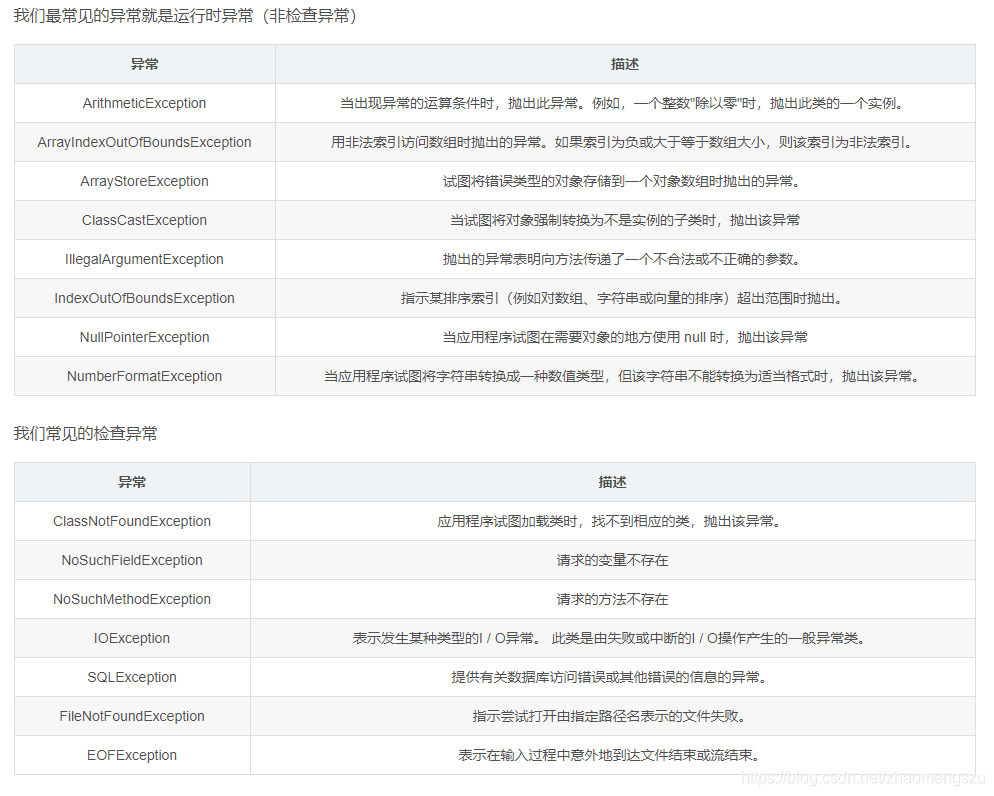Image resolution: width=994 pixels, height=796 pixels.
Task: Select NumberFormatException text
Action: coord(145,376)
